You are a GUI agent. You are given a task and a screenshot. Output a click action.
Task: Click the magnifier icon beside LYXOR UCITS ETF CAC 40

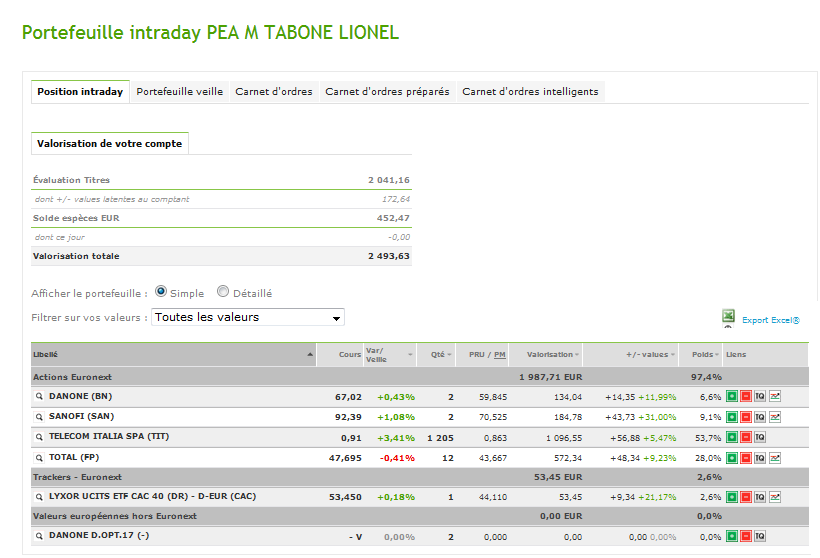[x=39, y=497]
